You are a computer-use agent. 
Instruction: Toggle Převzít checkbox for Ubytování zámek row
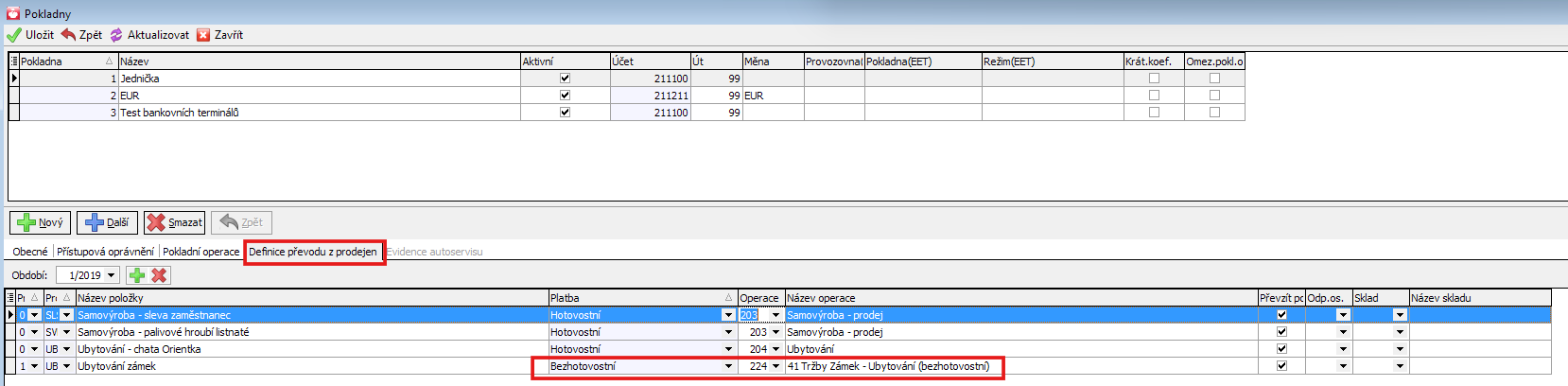point(1281,366)
